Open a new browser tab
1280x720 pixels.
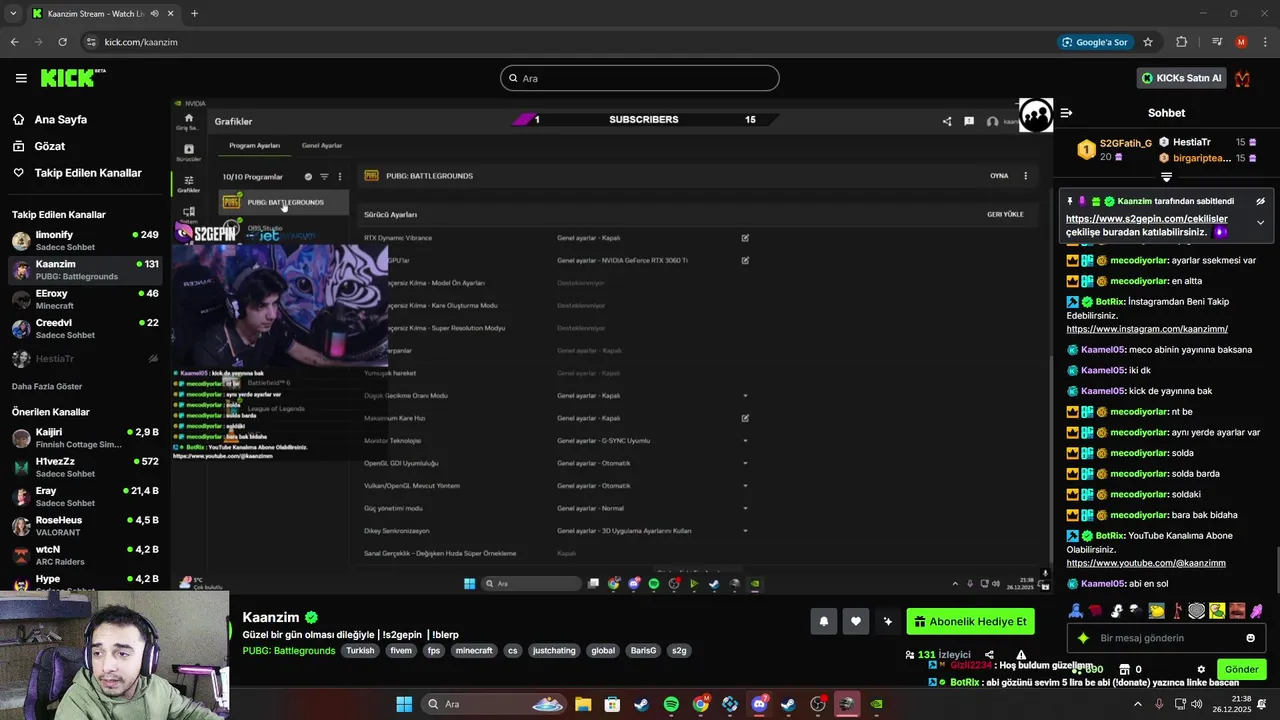pyautogui.click(x=194, y=14)
